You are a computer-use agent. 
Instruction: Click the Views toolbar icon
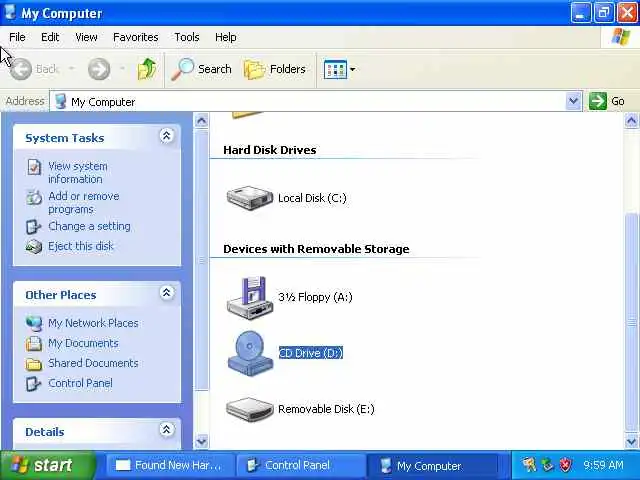(335, 69)
